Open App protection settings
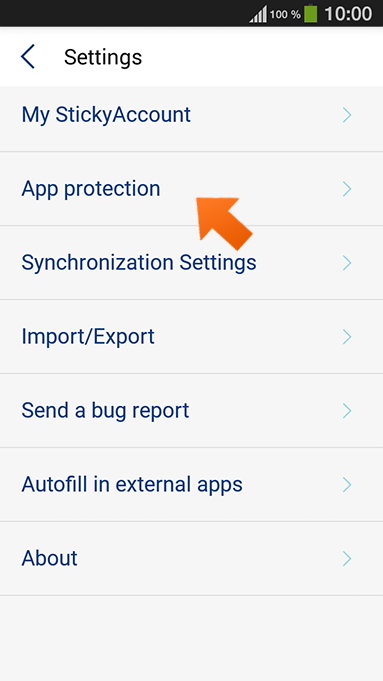This screenshot has height=681, width=383. pyautogui.click(x=192, y=189)
